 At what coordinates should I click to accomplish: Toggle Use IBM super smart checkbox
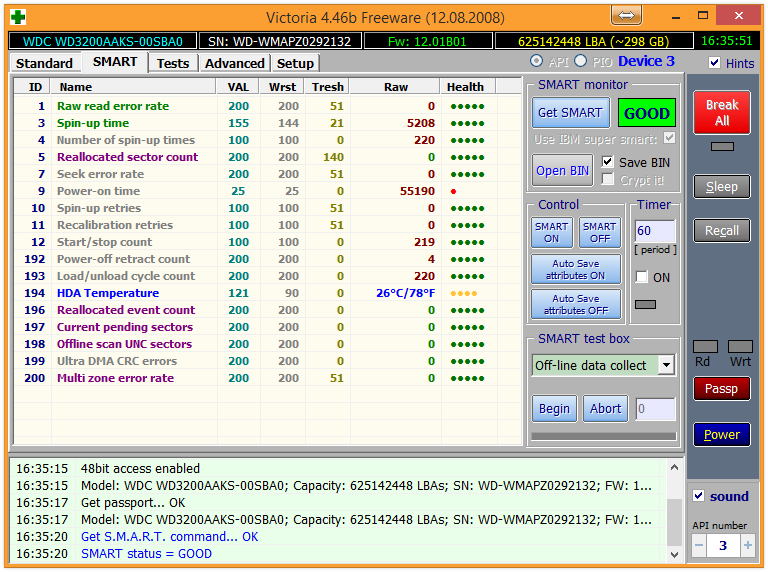point(669,138)
